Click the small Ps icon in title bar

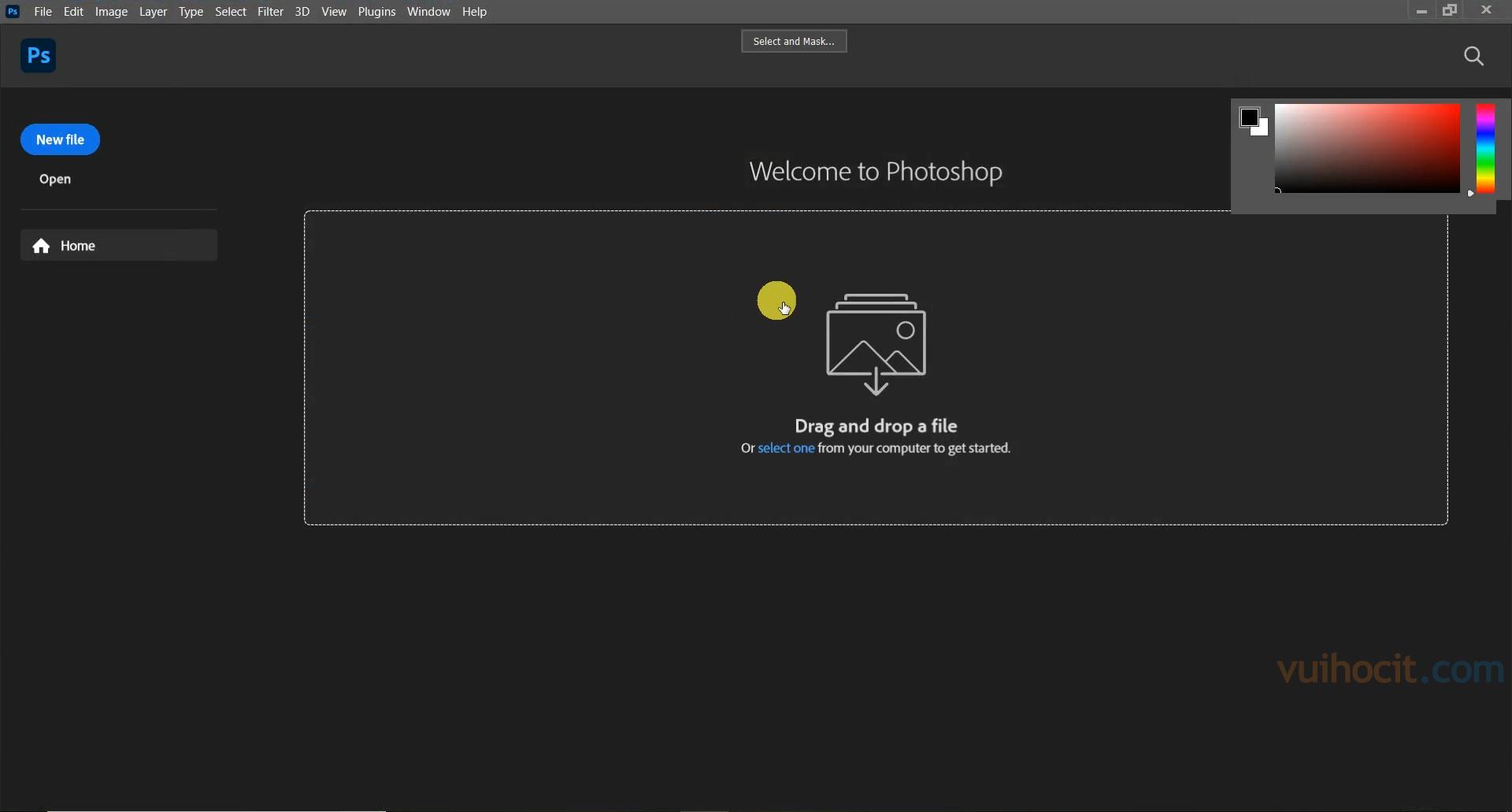[13, 12]
